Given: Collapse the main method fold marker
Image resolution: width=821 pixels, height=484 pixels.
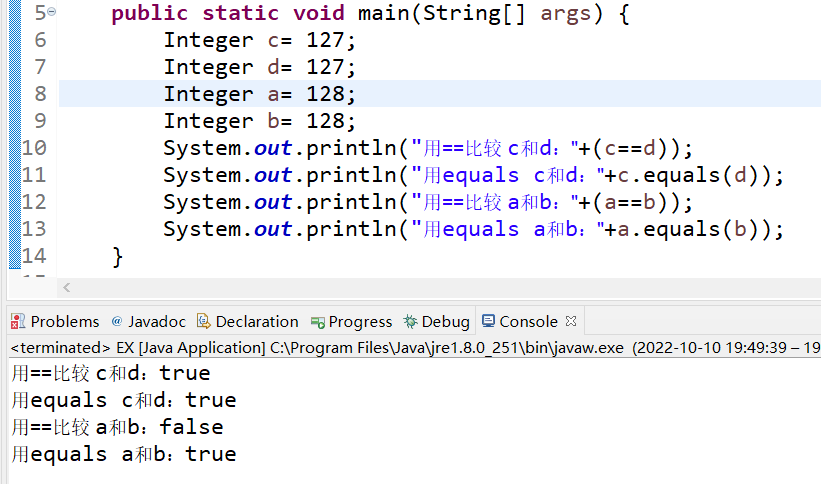Looking at the screenshot, I should coord(52,12).
